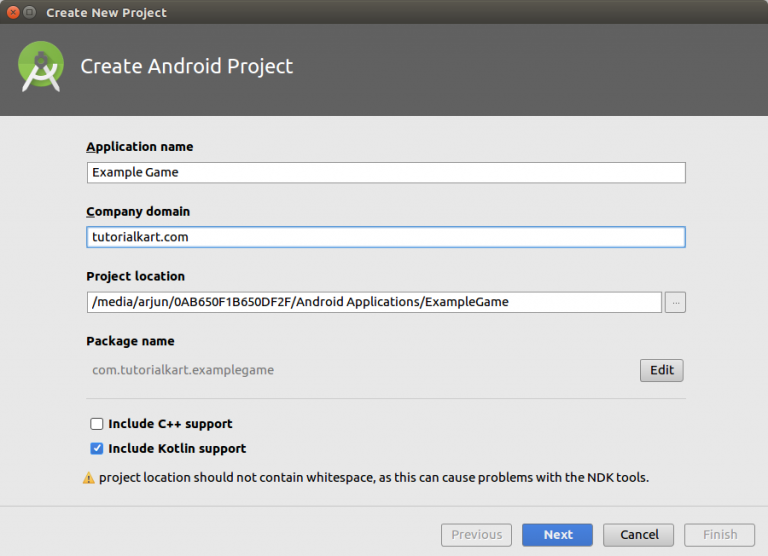Click the Previous button

477,535
